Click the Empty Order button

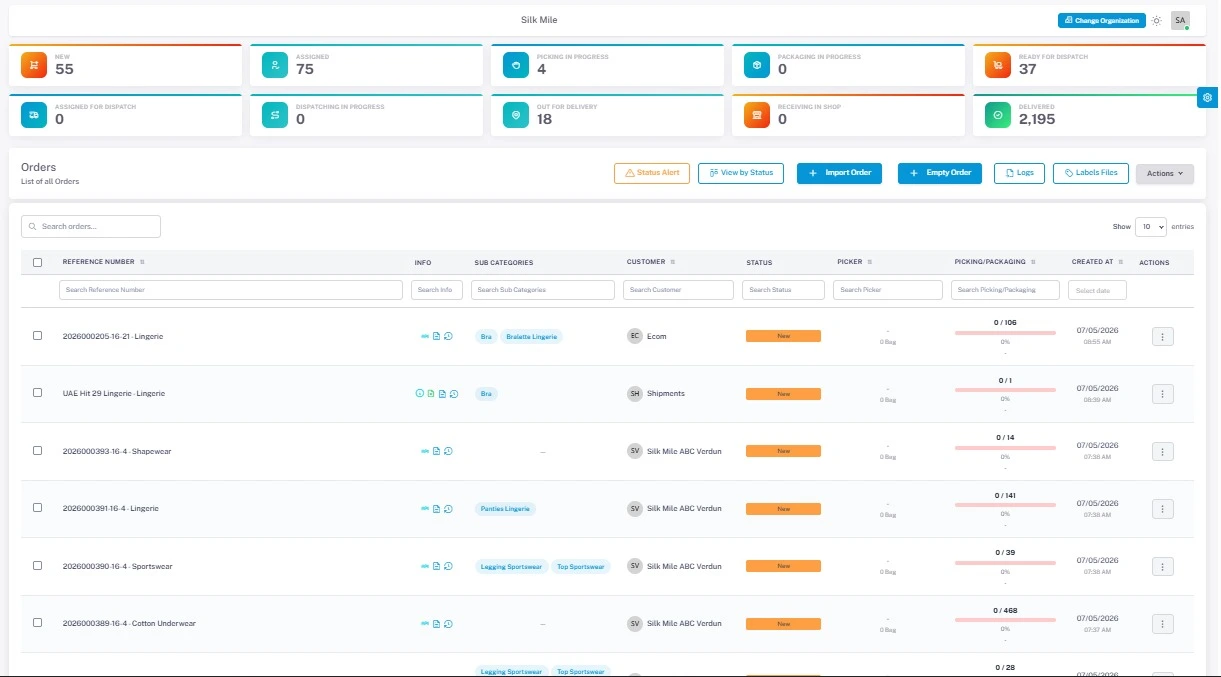pyautogui.click(x=940, y=173)
